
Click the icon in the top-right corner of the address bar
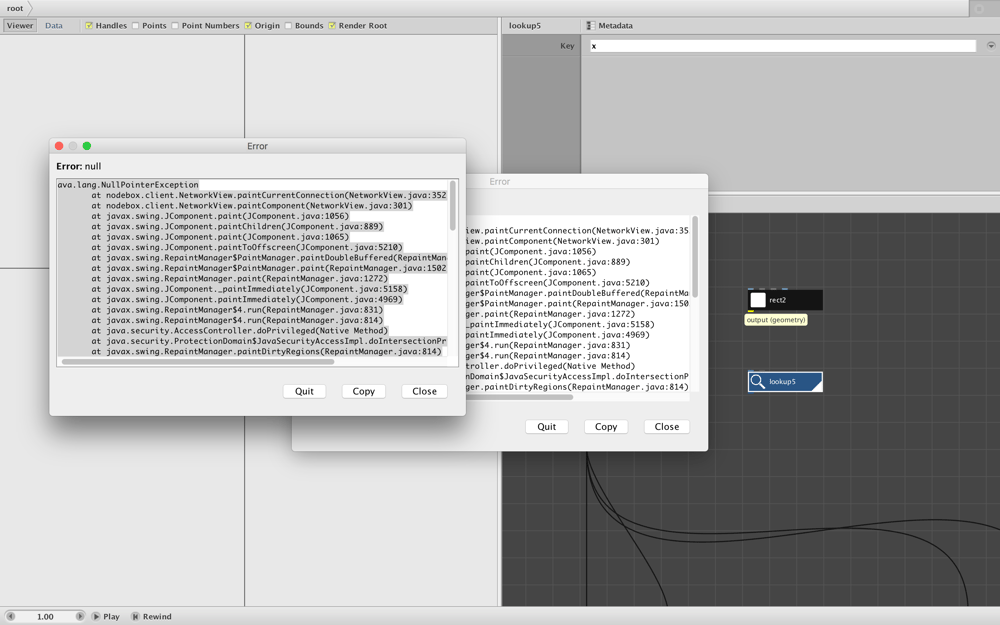[980, 8]
